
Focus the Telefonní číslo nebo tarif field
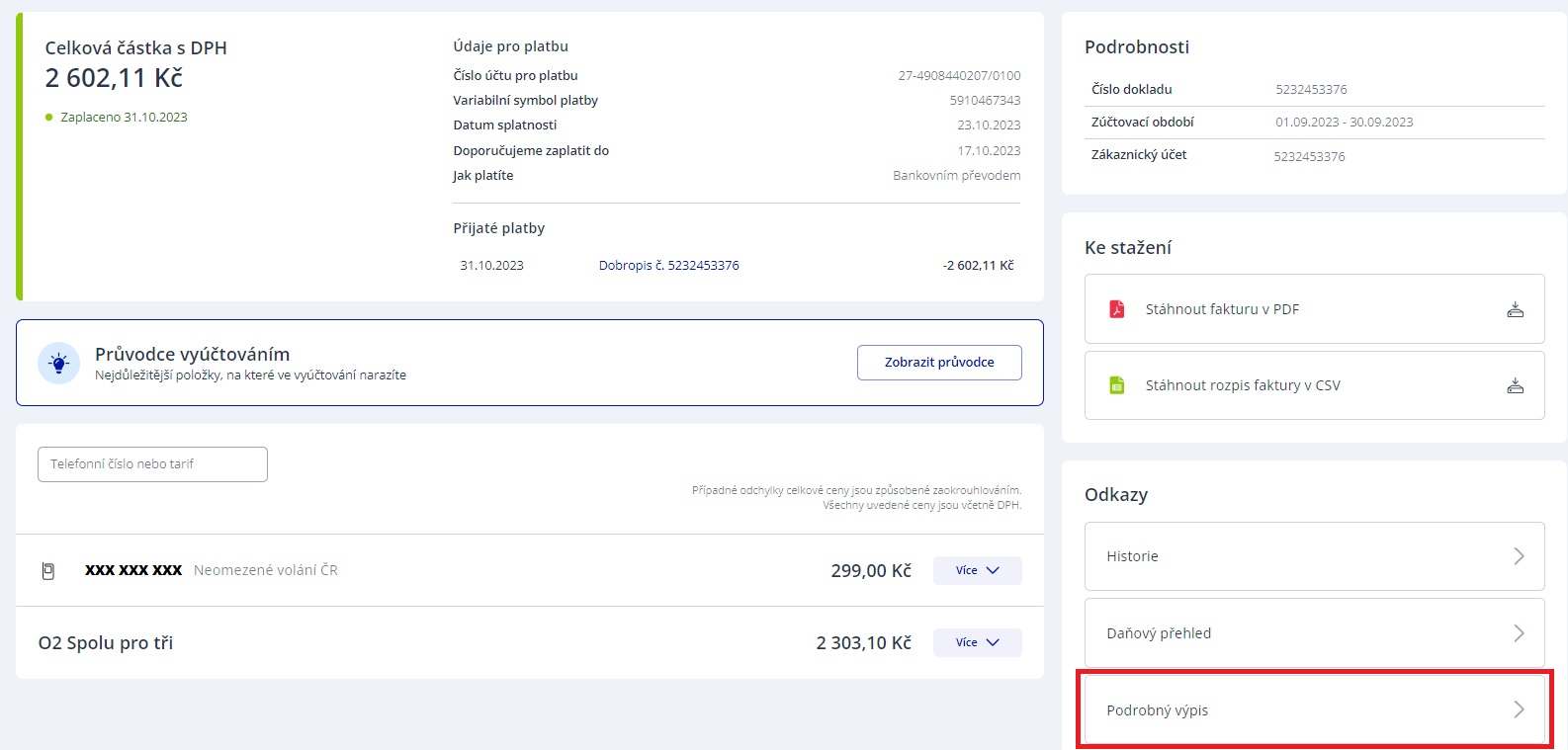[152, 464]
